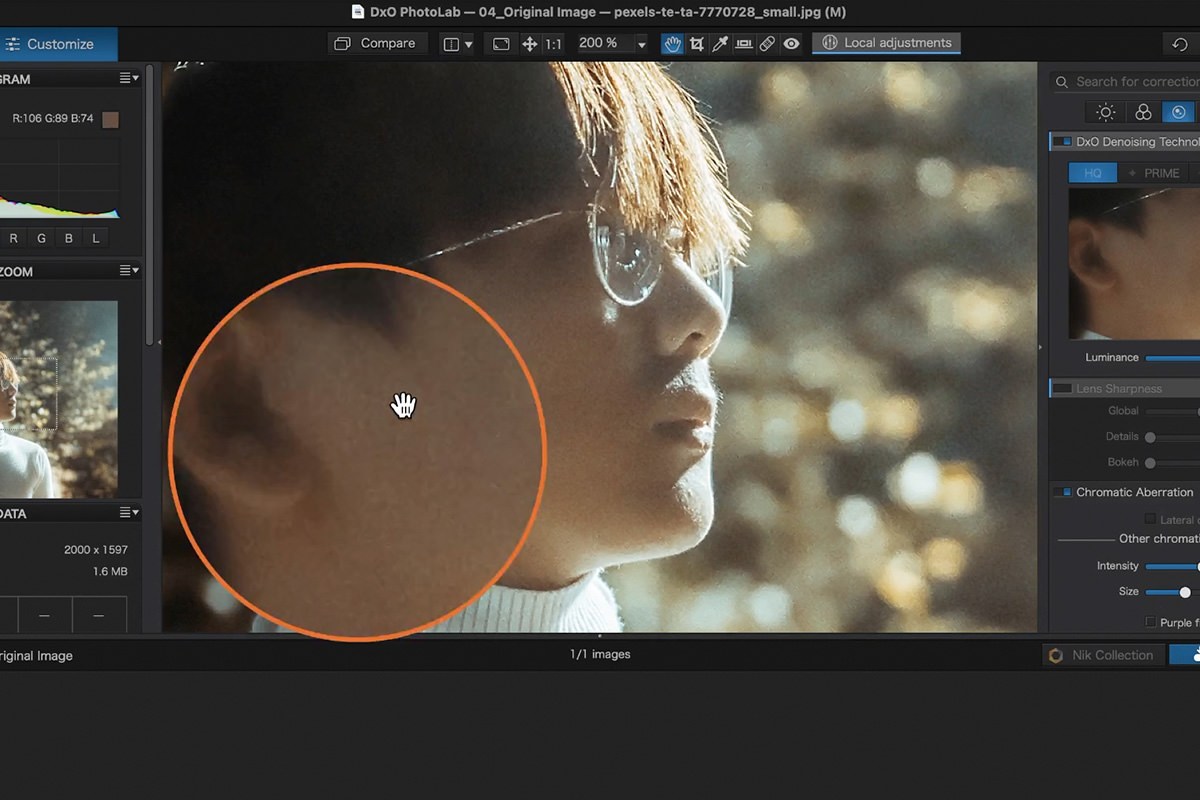Toggle the Lens Sharpness switch

click(x=1062, y=388)
